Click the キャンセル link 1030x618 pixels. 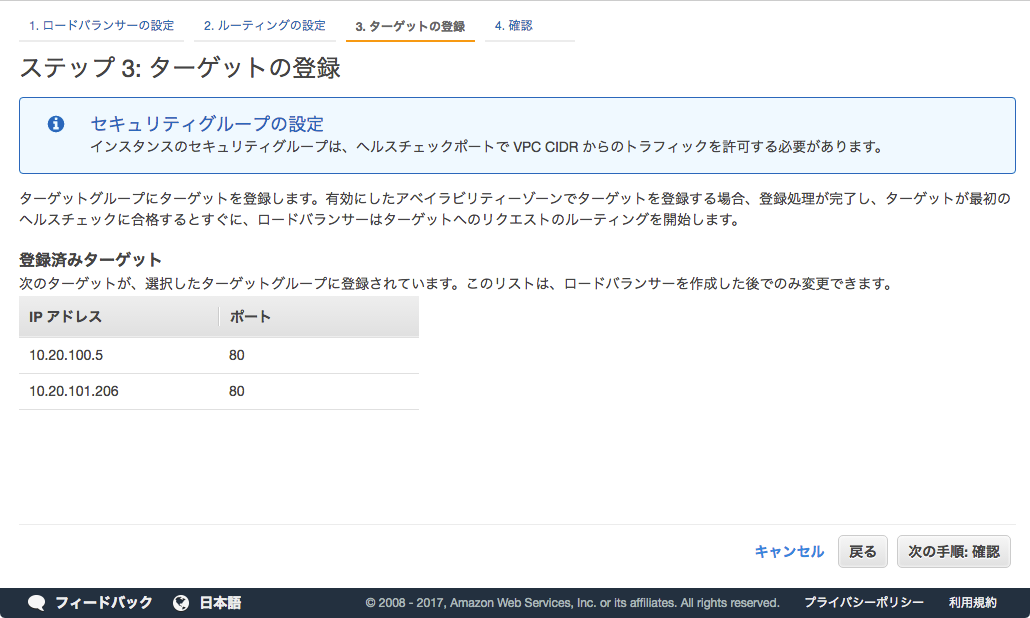[x=789, y=551]
